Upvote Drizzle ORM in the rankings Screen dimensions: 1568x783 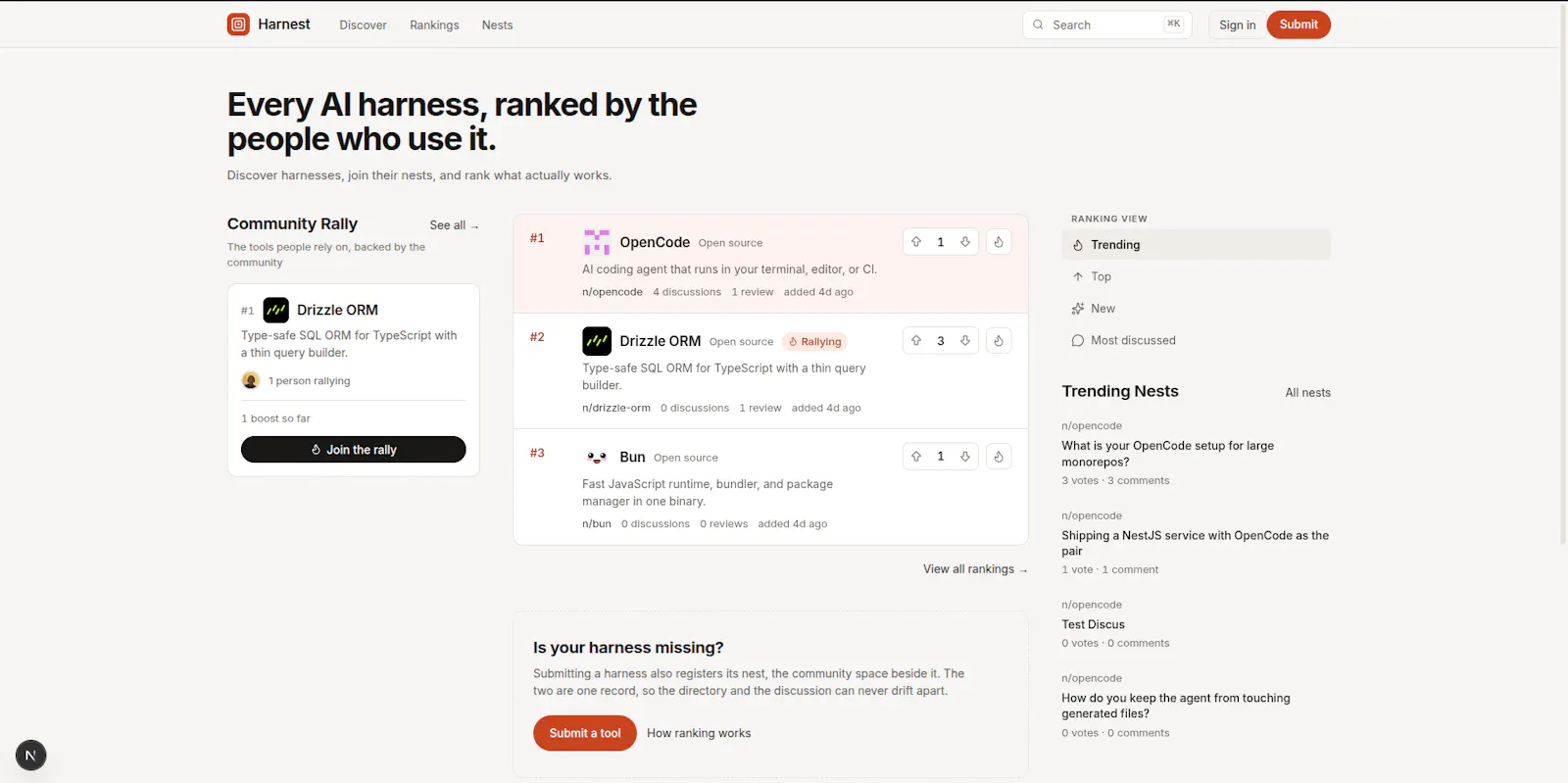[916, 341]
